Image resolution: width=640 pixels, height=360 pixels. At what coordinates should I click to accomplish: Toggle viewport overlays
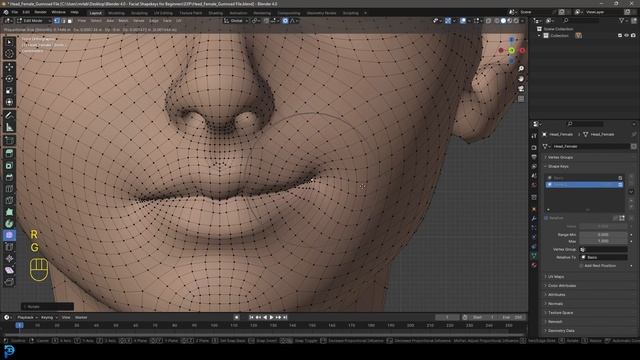click(463, 20)
